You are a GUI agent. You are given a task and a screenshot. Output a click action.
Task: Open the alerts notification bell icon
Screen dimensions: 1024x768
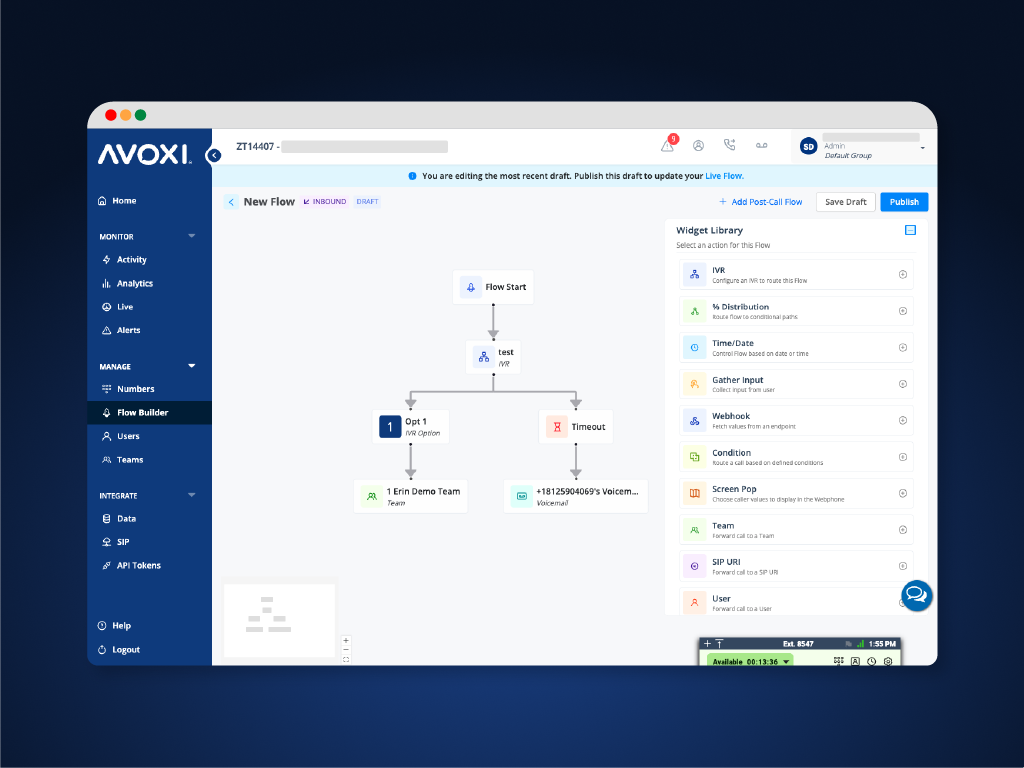(667, 146)
